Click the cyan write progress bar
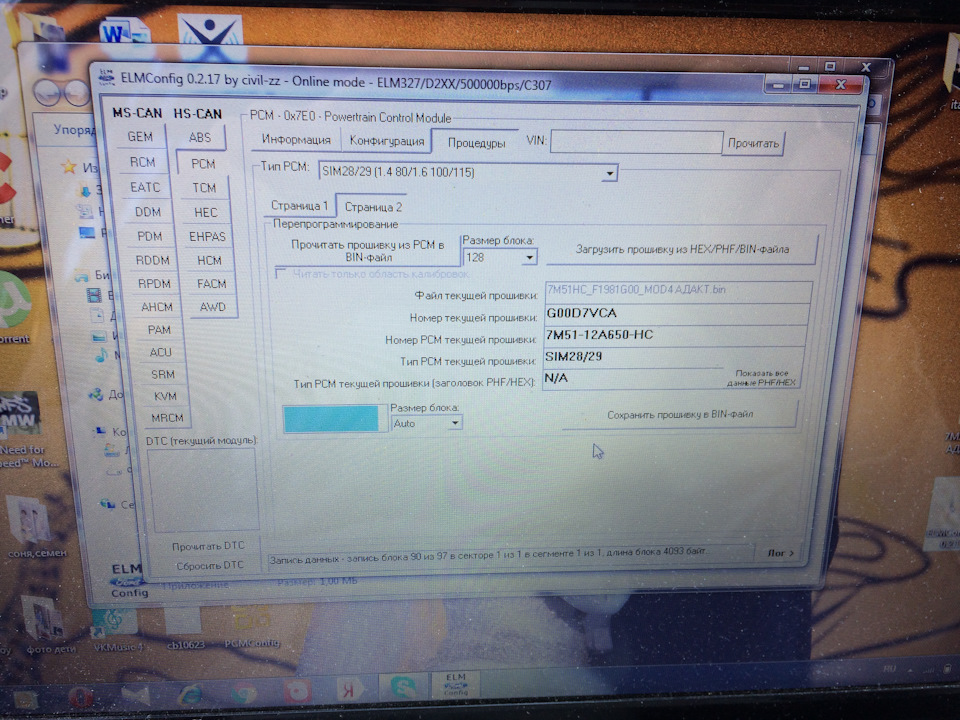Image resolution: width=960 pixels, height=720 pixels. pyautogui.click(x=331, y=419)
